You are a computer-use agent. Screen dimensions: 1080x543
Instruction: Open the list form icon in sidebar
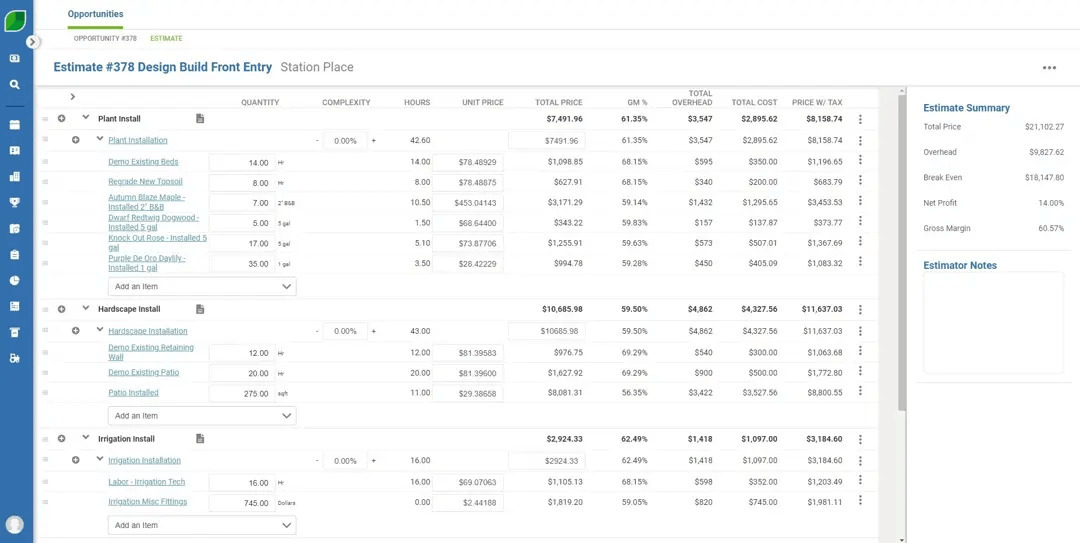14,306
